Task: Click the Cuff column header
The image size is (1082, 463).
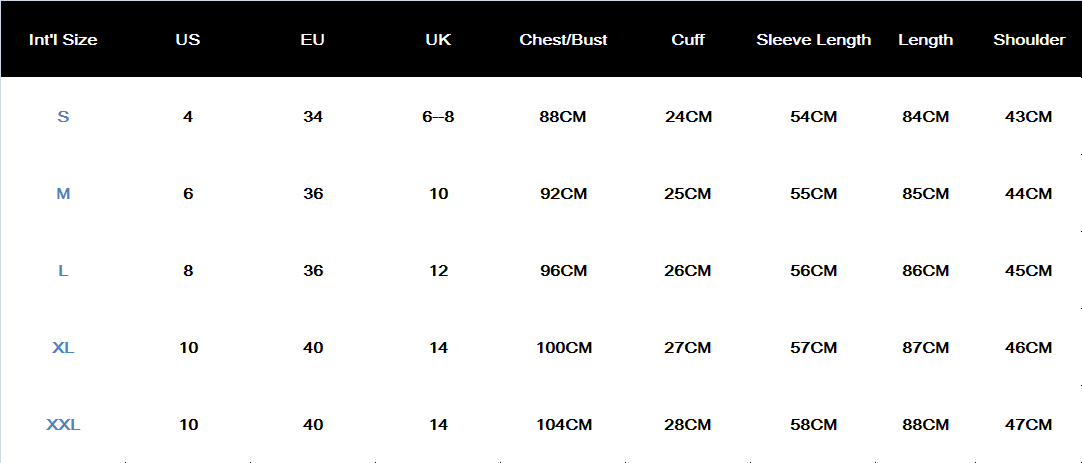Action: pyautogui.click(x=688, y=40)
